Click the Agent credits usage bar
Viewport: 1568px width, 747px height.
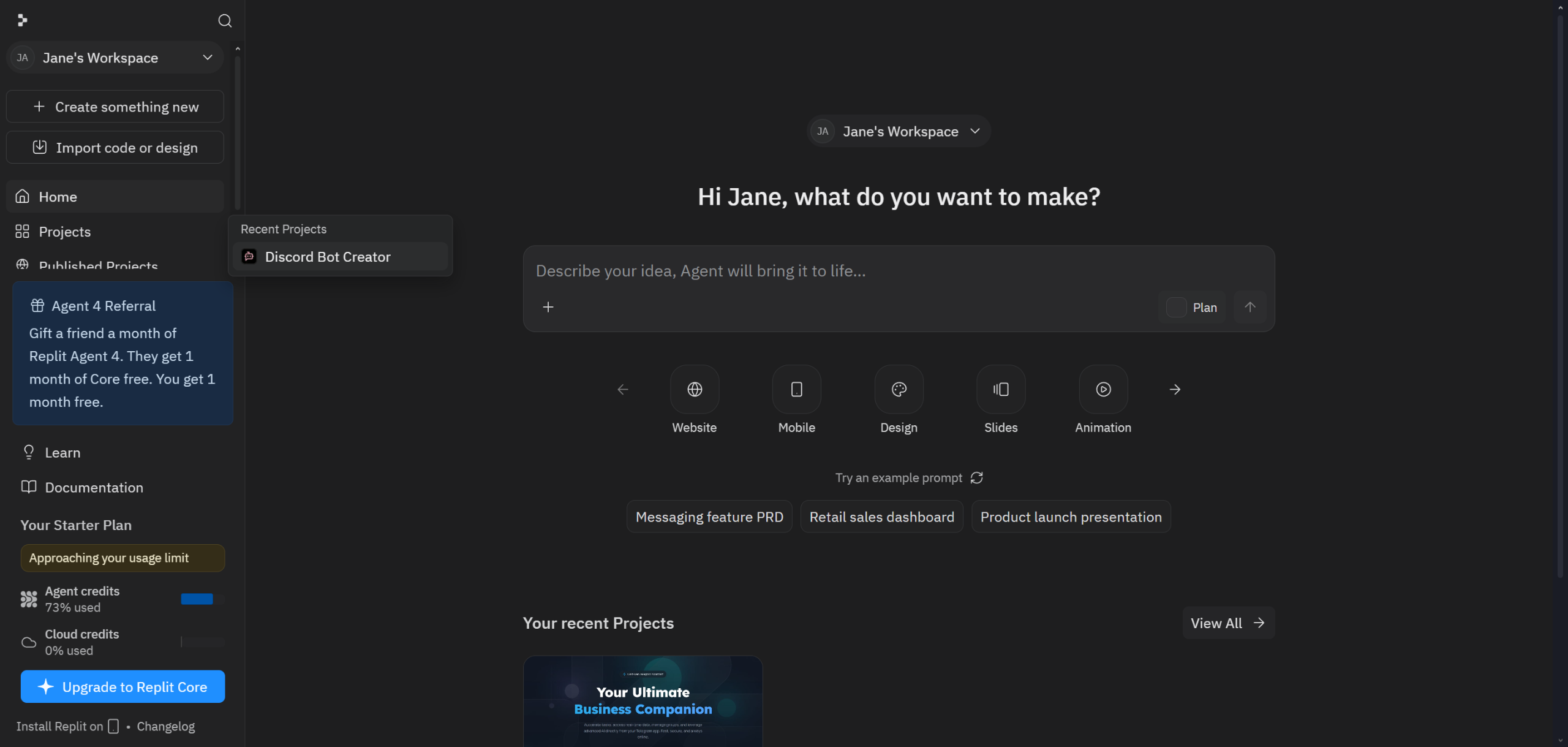(202, 599)
